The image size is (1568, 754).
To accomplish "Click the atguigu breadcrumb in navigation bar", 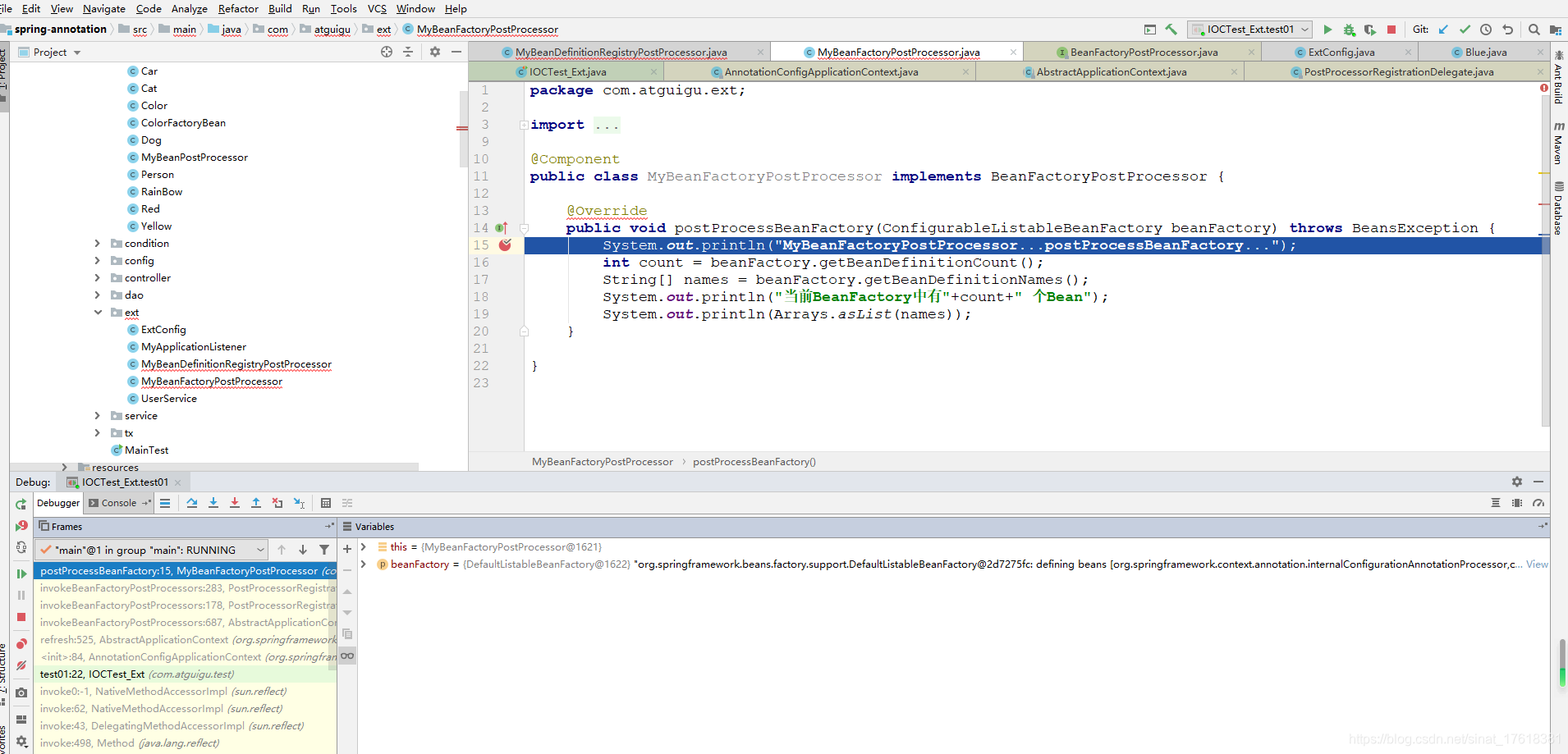I will click(x=332, y=30).
